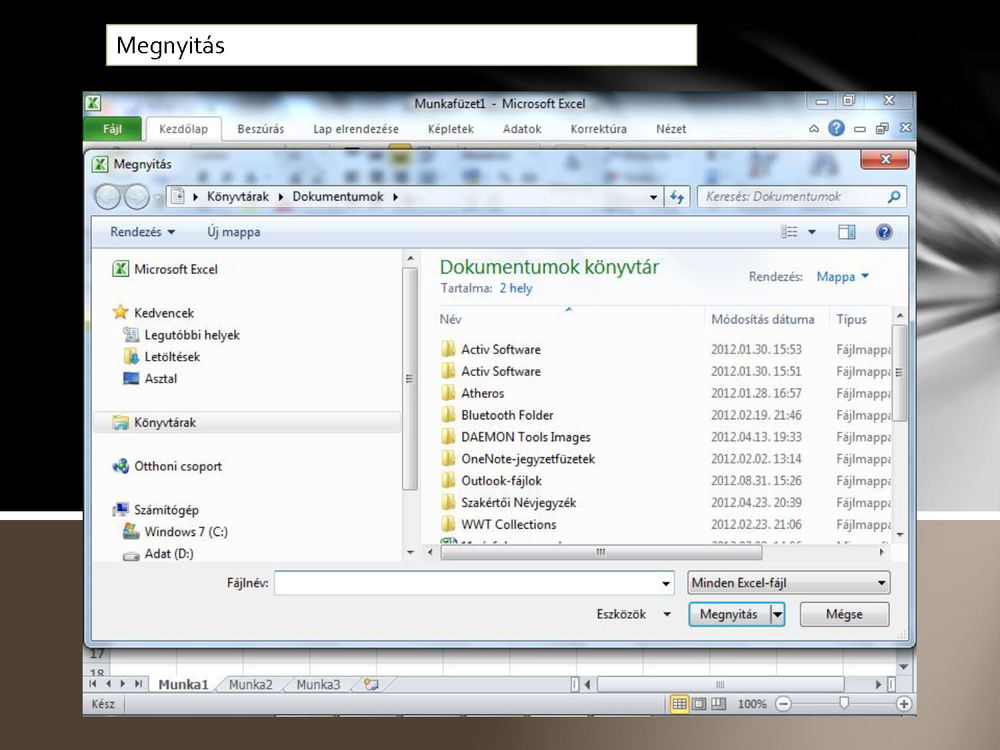Viewport: 1000px width, 750px height.
Task: Expand the view options dropdown arrow
Action: pos(812,232)
